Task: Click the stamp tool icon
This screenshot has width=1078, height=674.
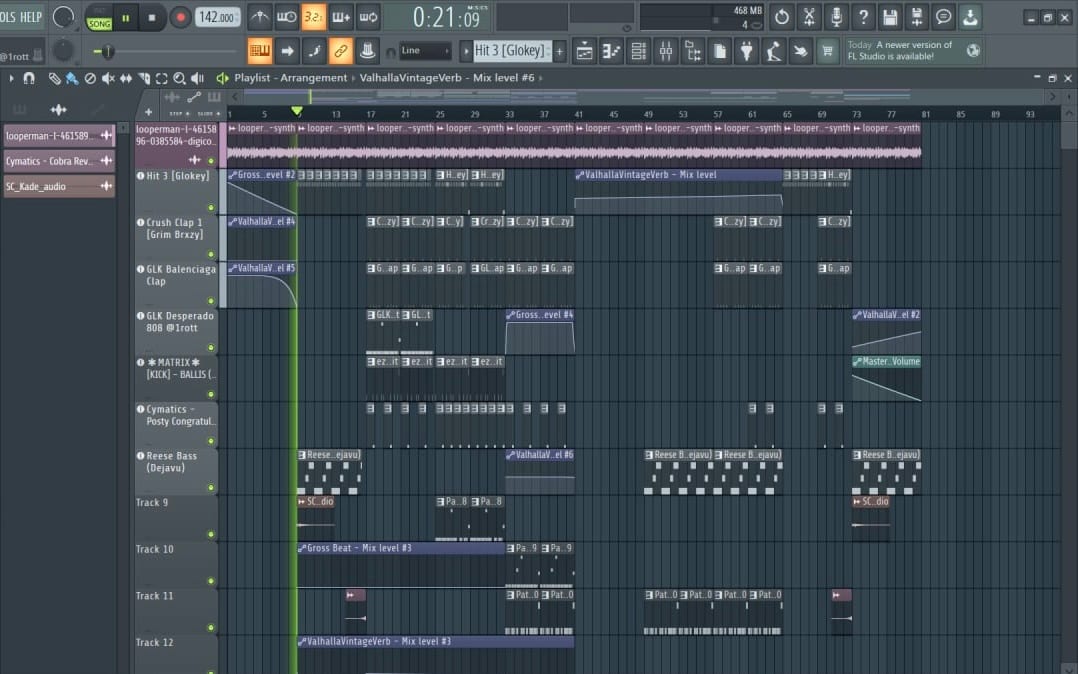Action: click(x=368, y=50)
